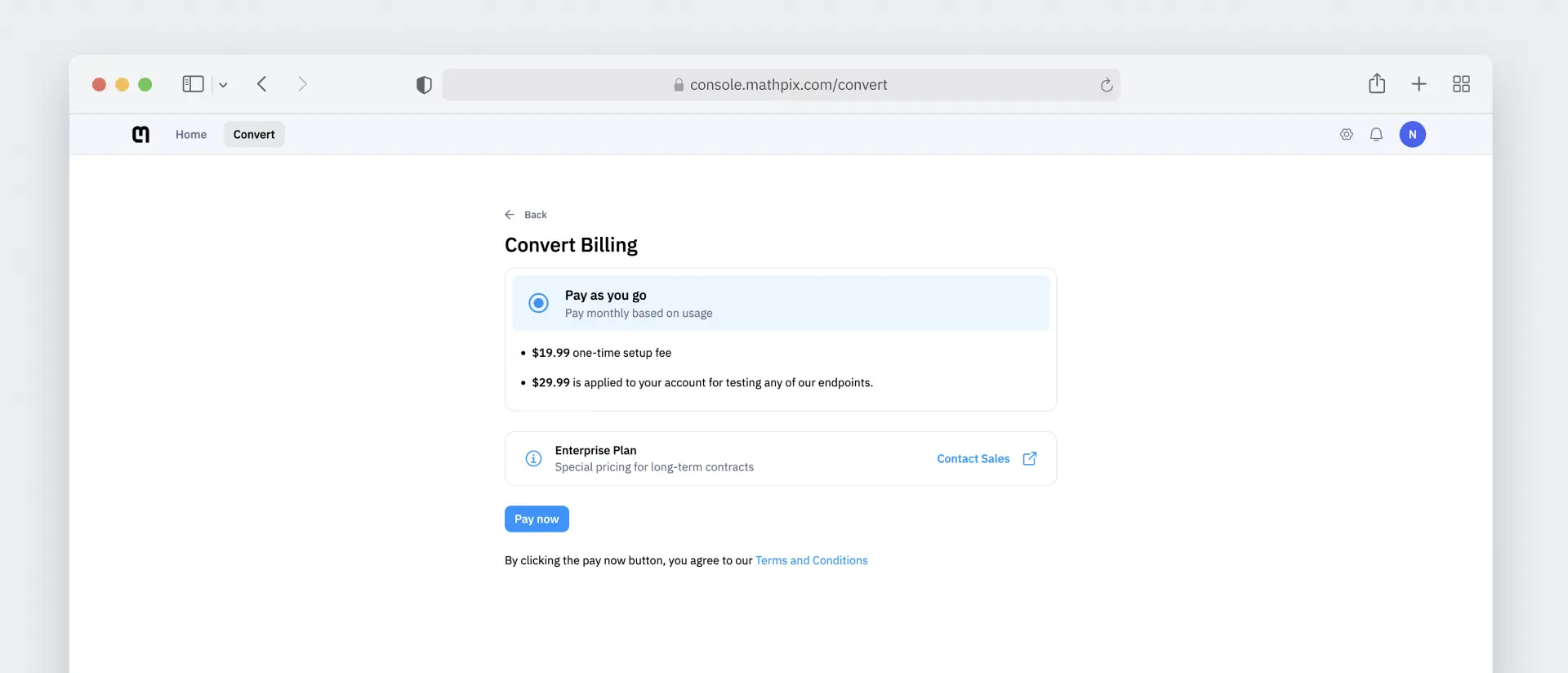Viewport: 1568px width, 673px height.
Task: Click the Pay now button
Action: [537, 519]
